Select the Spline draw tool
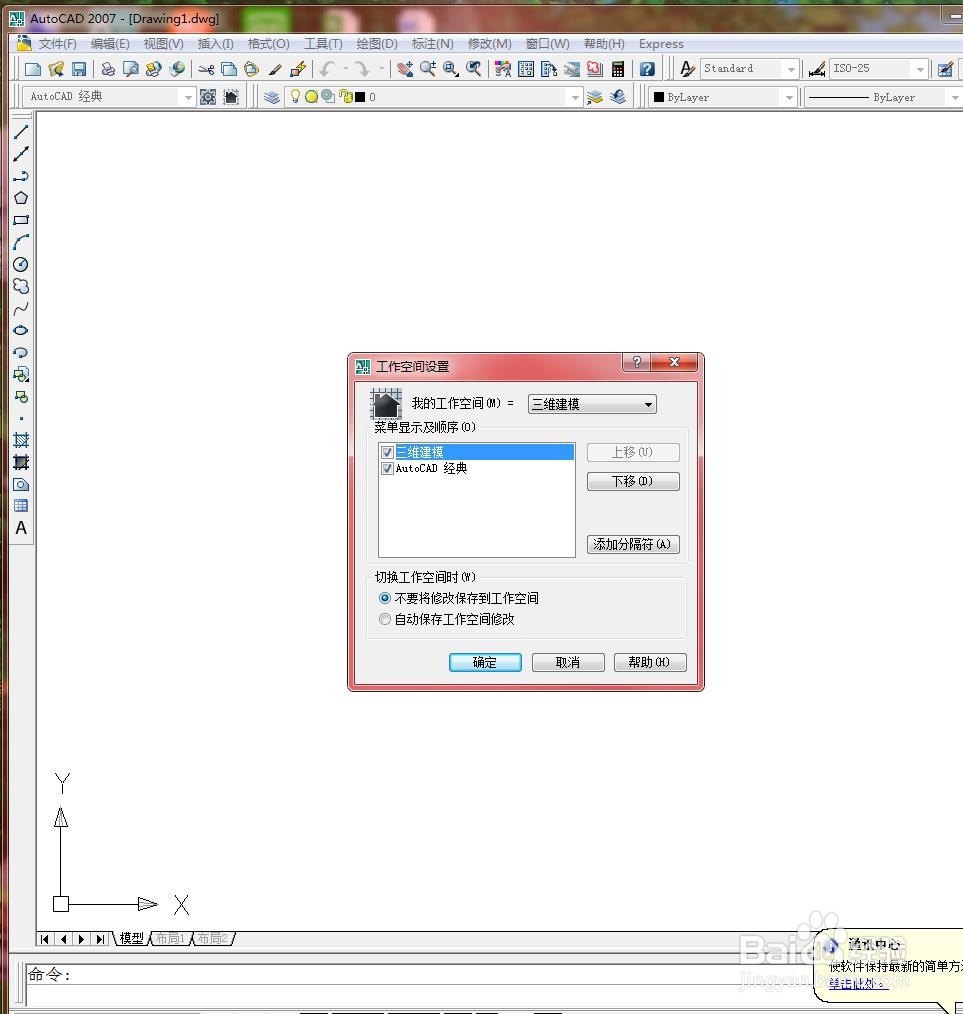 pyautogui.click(x=21, y=308)
